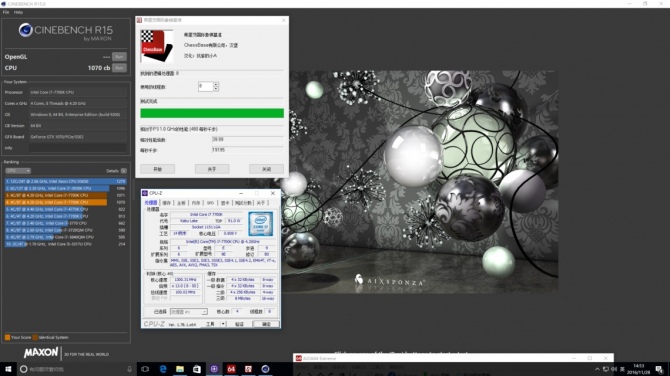Open Microsoft Edge from taskbar
This screenshot has width=670, height=376.
click(x=163, y=369)
